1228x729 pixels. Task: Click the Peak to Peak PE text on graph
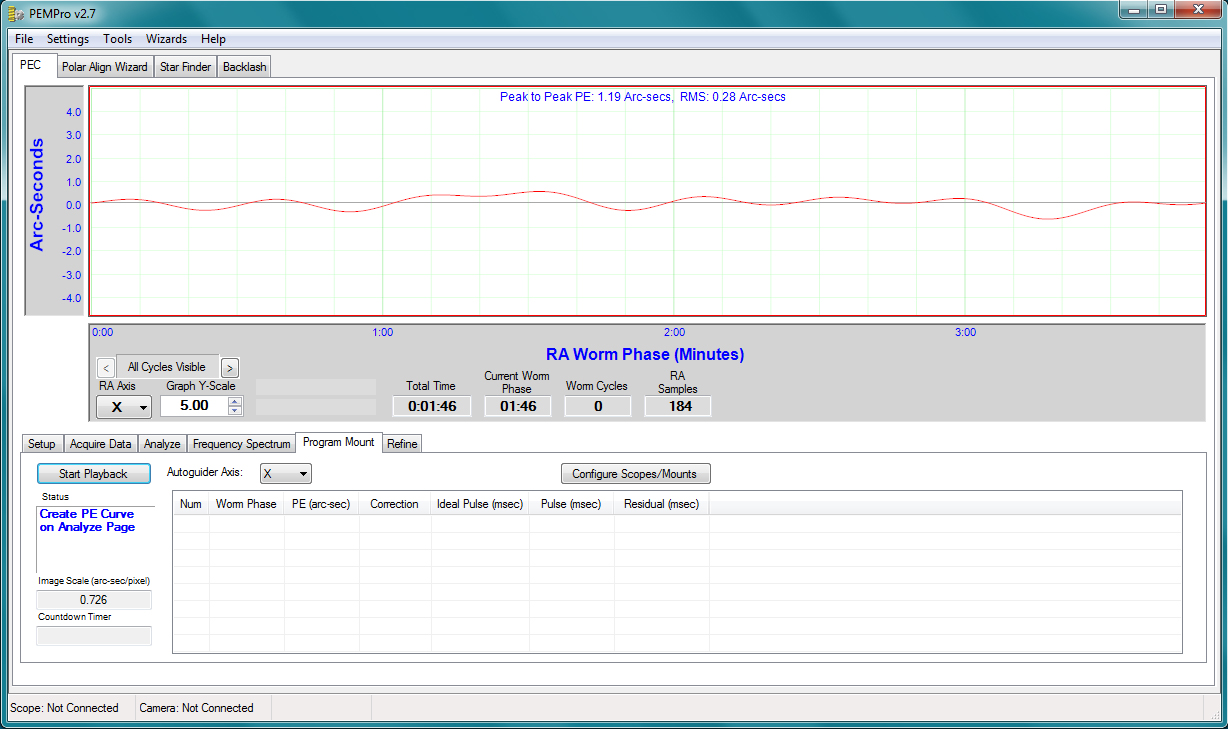[643, 97]
